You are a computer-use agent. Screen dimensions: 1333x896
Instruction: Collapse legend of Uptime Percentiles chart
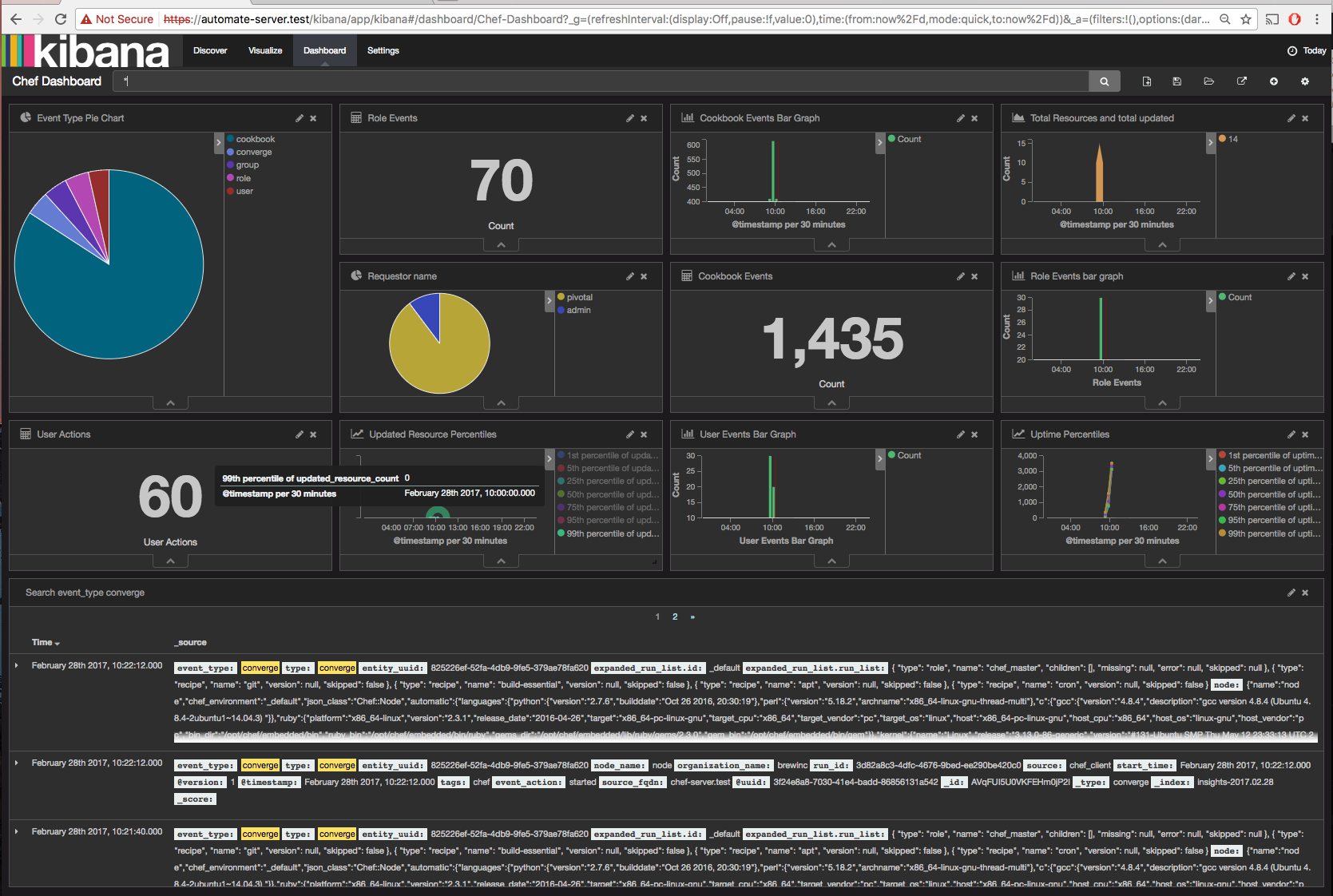[x=1211, y=459]
